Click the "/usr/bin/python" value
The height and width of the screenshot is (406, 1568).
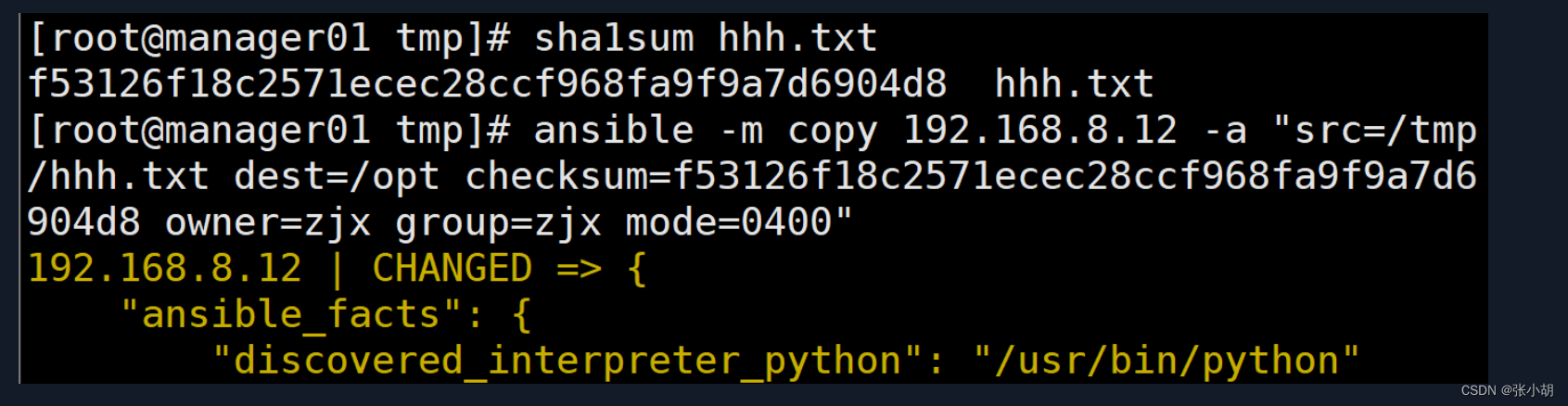[x=1166, y=362]
